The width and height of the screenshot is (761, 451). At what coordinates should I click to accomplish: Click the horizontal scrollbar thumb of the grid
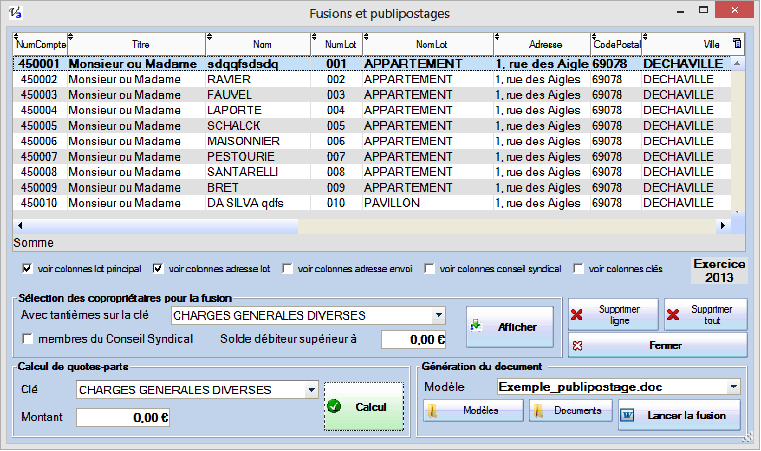[162, 225]
